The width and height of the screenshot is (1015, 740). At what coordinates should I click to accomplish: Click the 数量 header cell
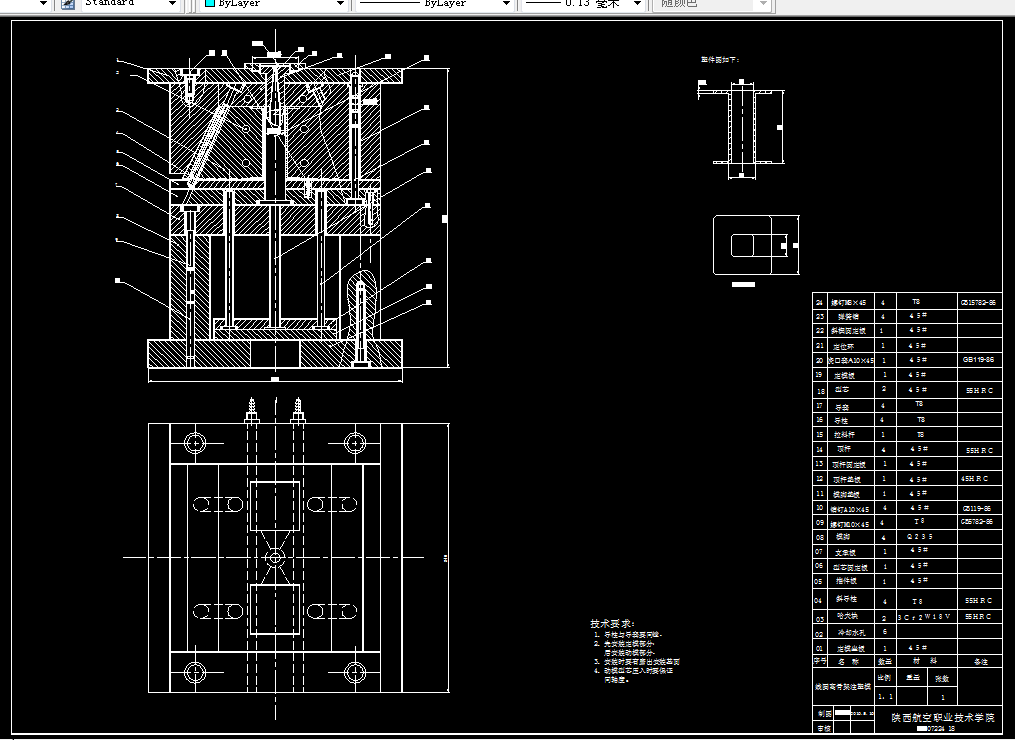tap(884, 662)
